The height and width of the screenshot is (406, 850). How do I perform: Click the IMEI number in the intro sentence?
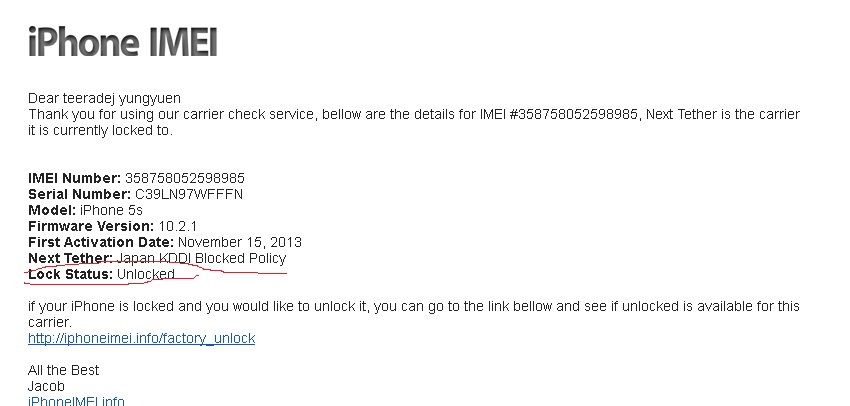tap(574, 114)
